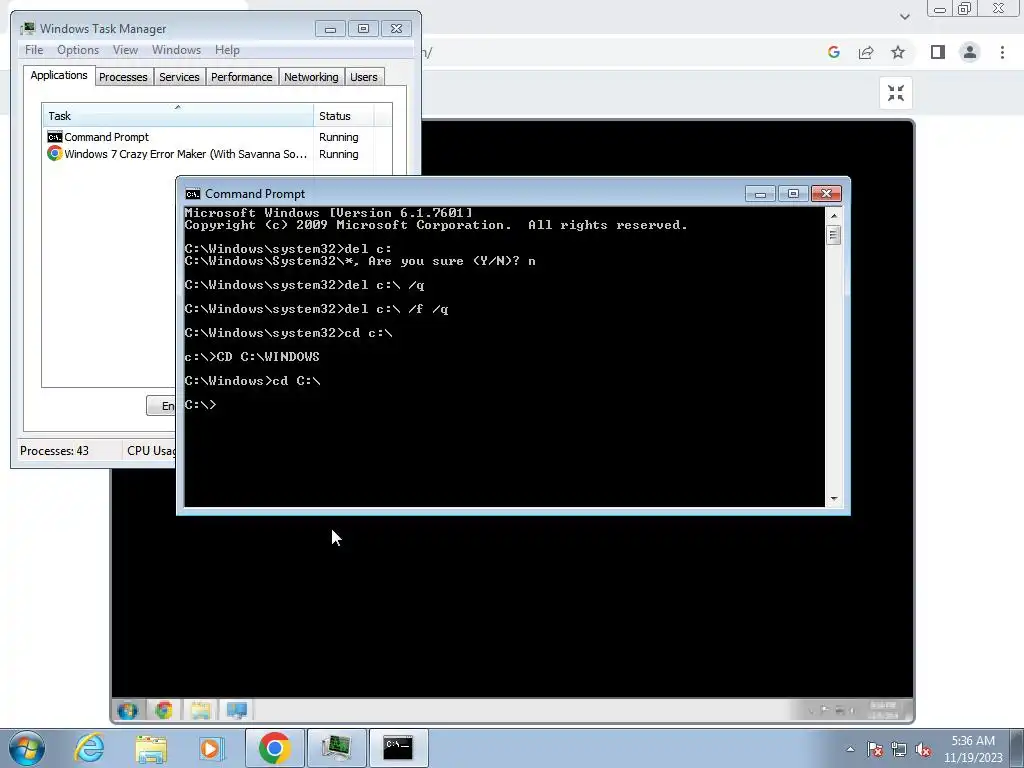
Task: Sort by the Task column header
Action: click(178, 116)
